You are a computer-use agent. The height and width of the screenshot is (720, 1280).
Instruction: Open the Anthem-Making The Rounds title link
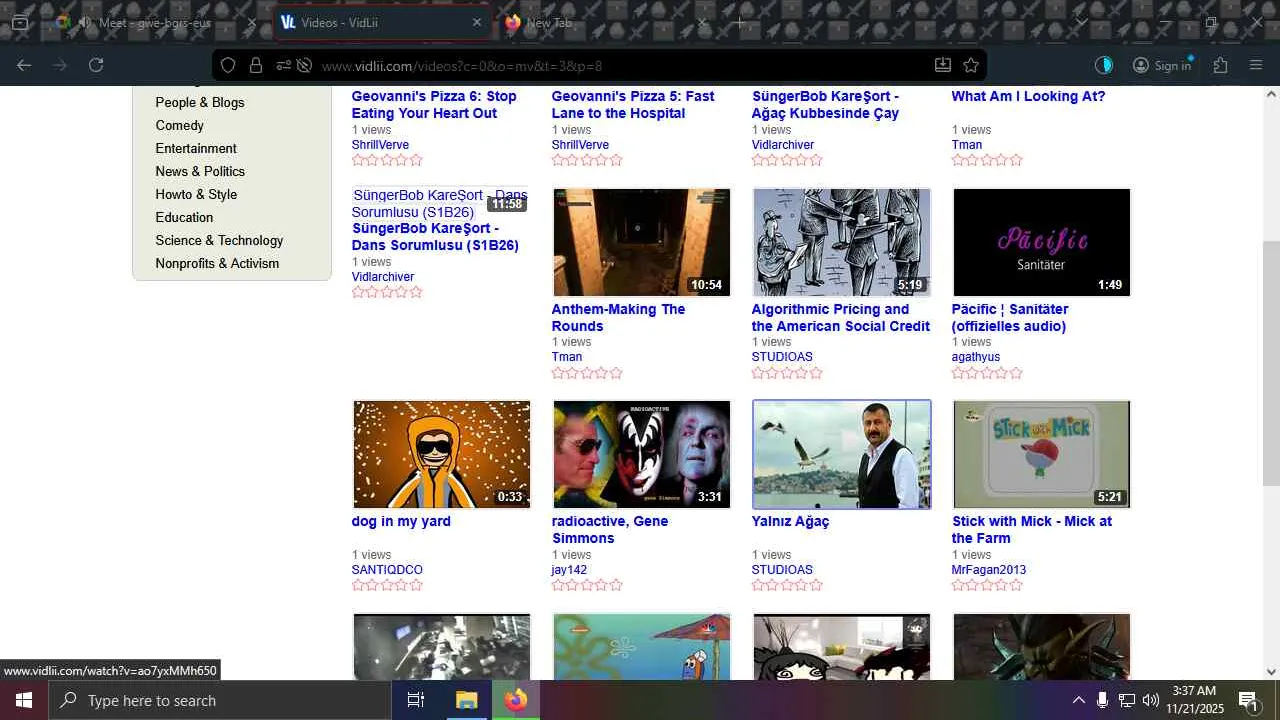pos(618,317)
